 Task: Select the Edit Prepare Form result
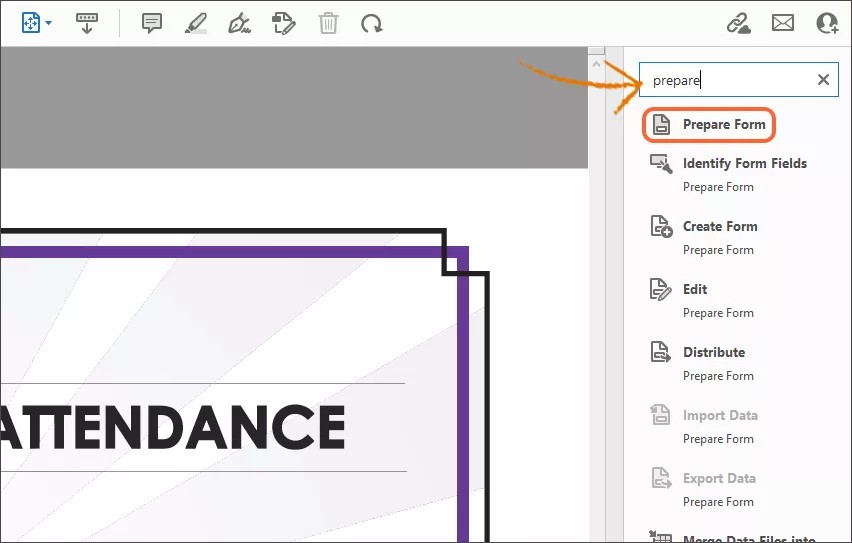point(695,289)
